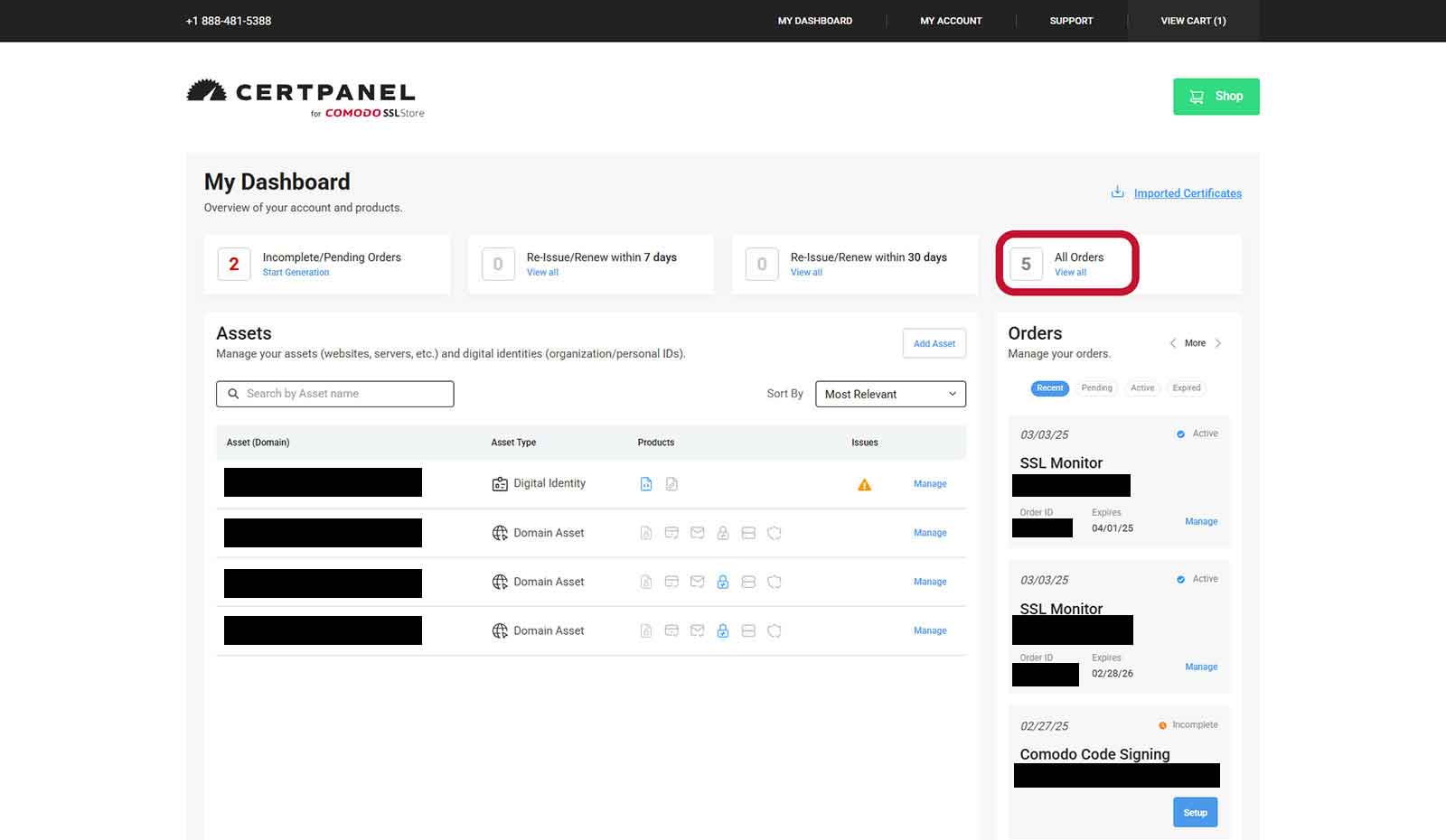Image resolution: width=1446 pixels, height=840 pixels.
Task: Enable the Active orders filter pill
Action: click(1142, 387)
